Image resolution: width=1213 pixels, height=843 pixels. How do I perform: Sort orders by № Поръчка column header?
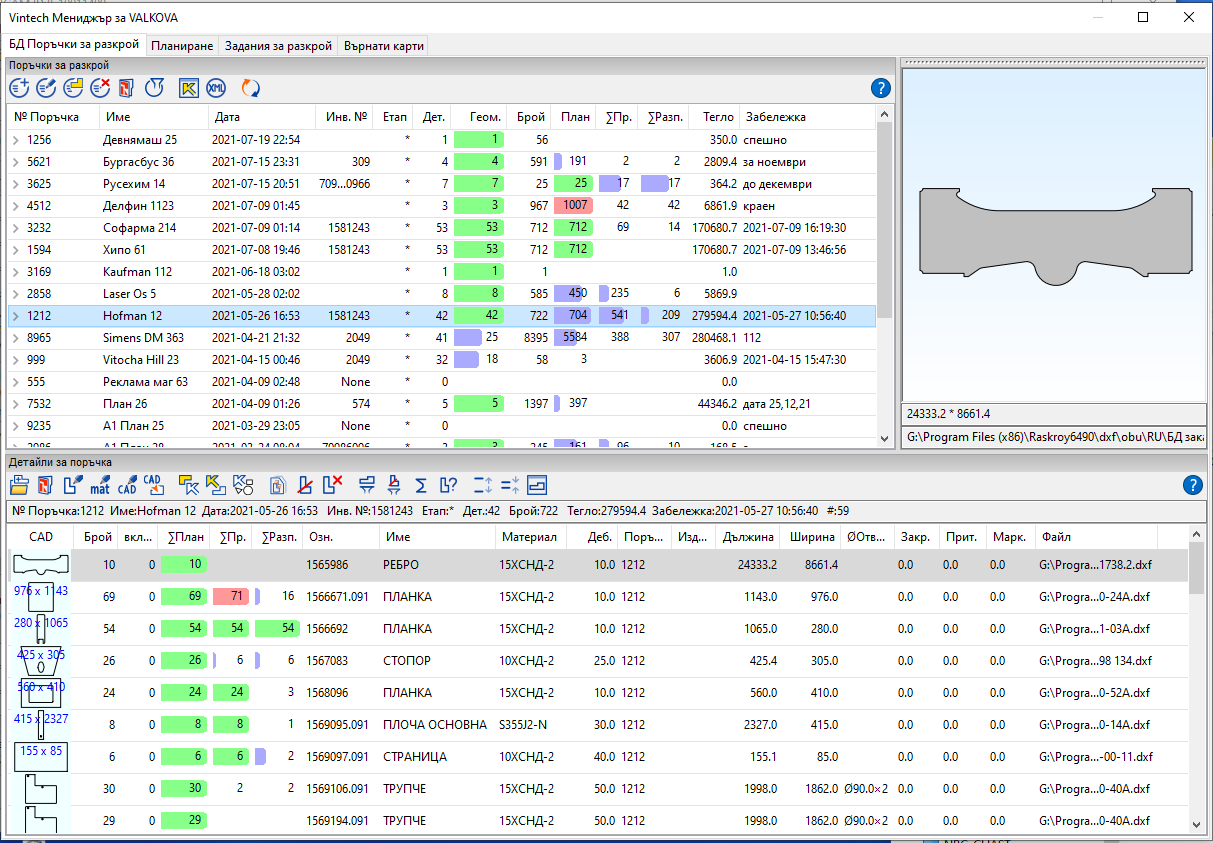[x=53, y=117]
